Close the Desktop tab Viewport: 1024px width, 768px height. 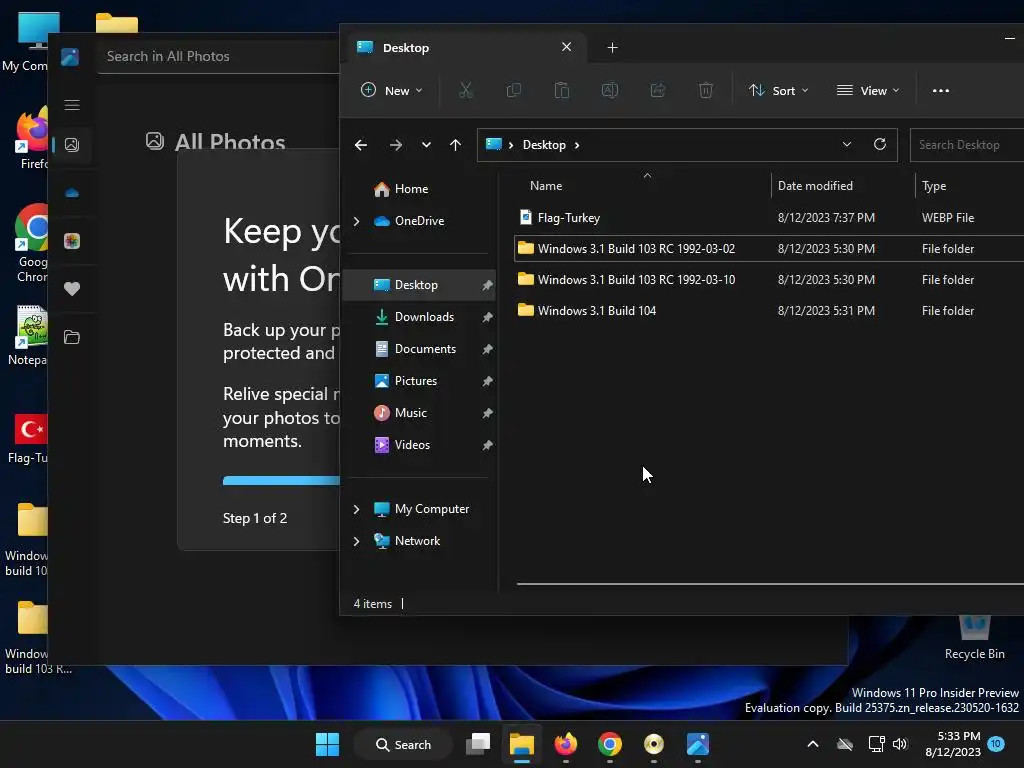point(566,47)
